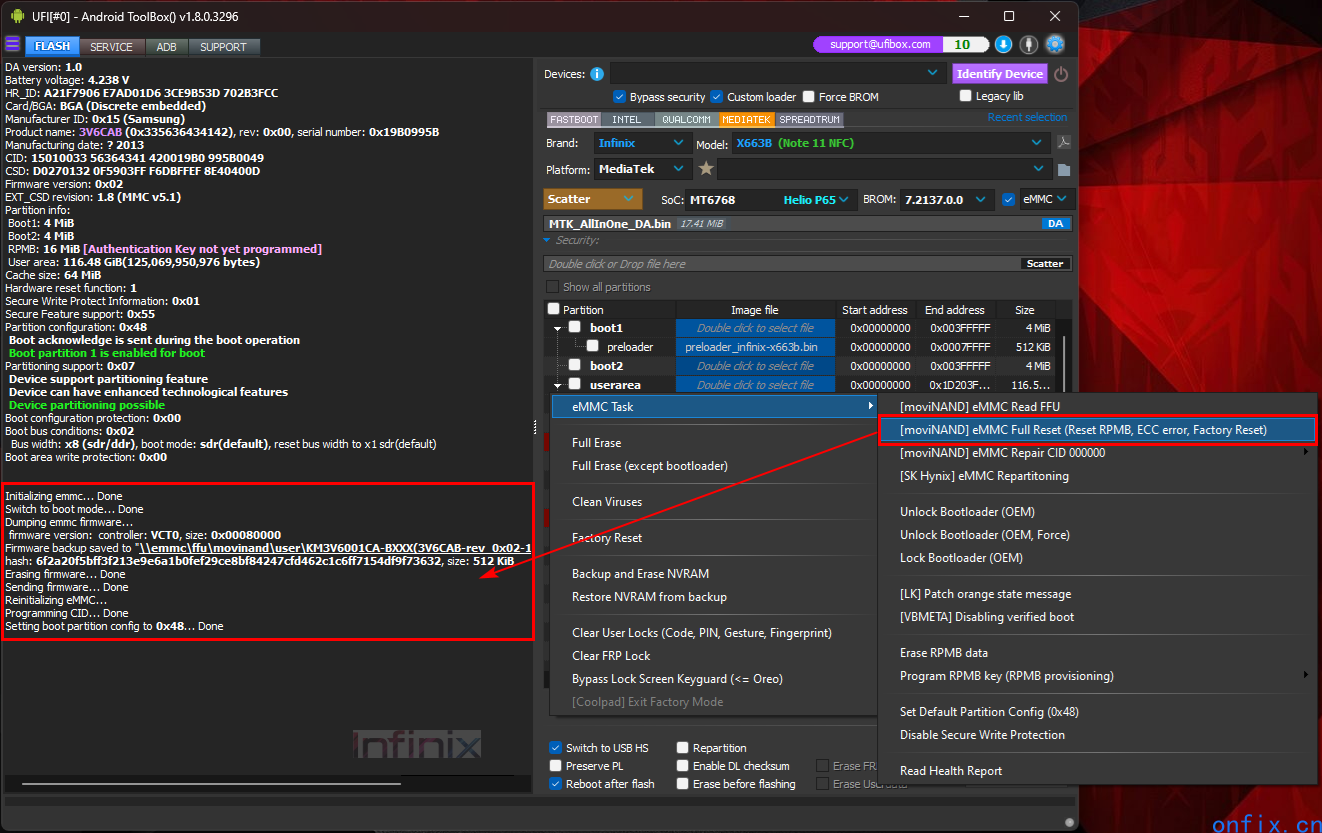
Task: Open the SoC dropdown showing MT6768
Action: (x=772, y=199)
